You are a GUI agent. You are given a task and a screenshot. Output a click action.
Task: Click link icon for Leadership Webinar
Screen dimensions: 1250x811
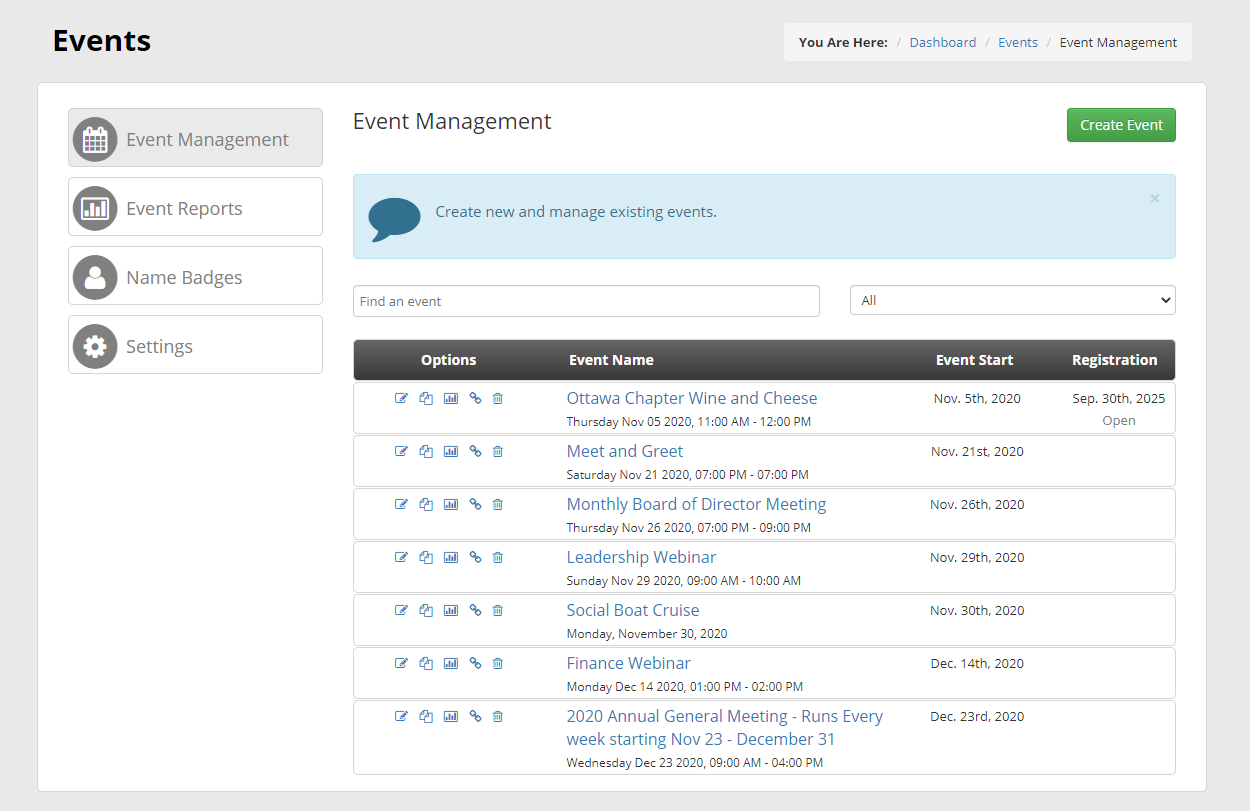(x=475, y=557)
